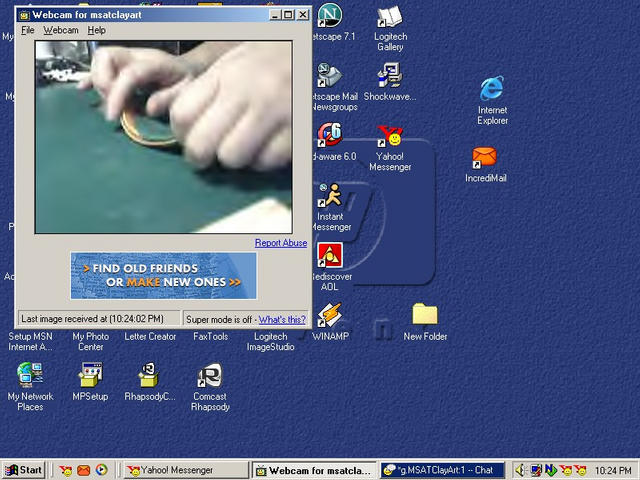
Task: Launch IncrediMail envelope from Quick Launch
Action: 84,471
